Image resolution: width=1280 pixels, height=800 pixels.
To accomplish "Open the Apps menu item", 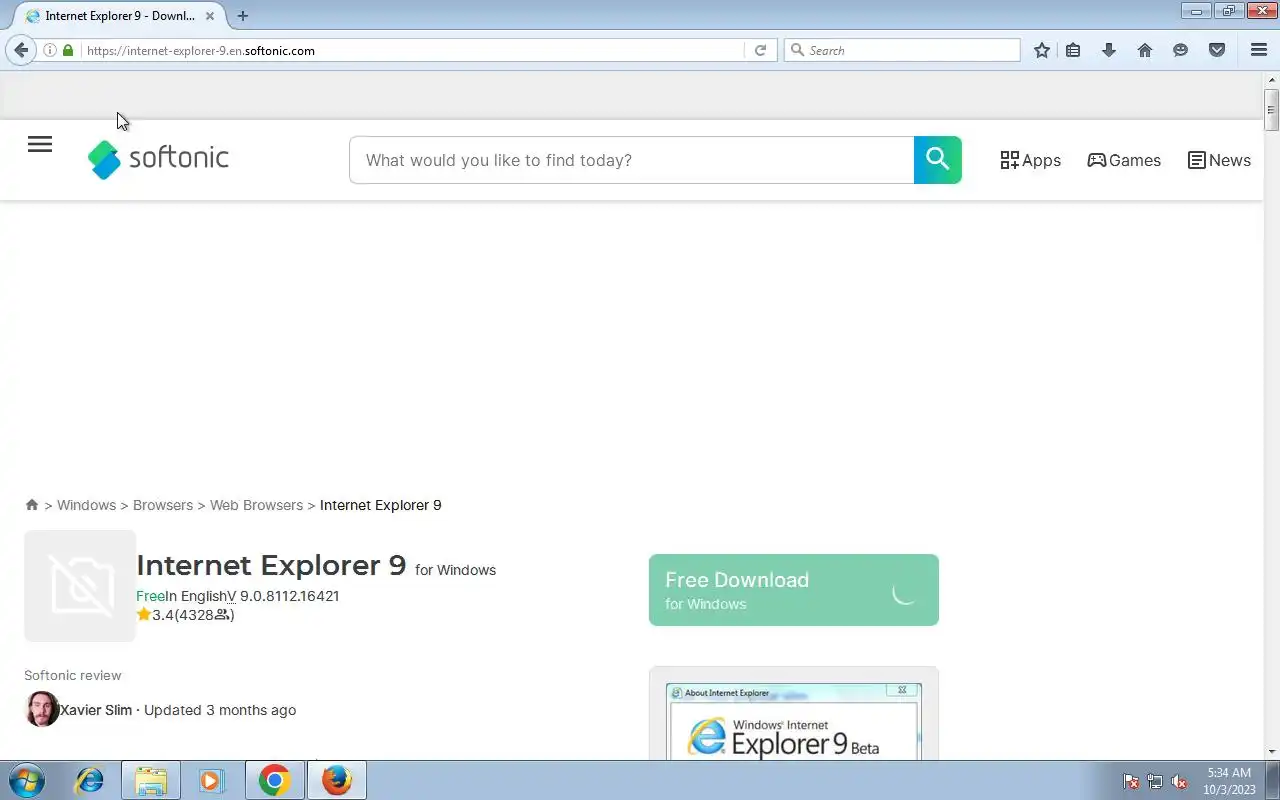I will click(x=1031, y=160).
